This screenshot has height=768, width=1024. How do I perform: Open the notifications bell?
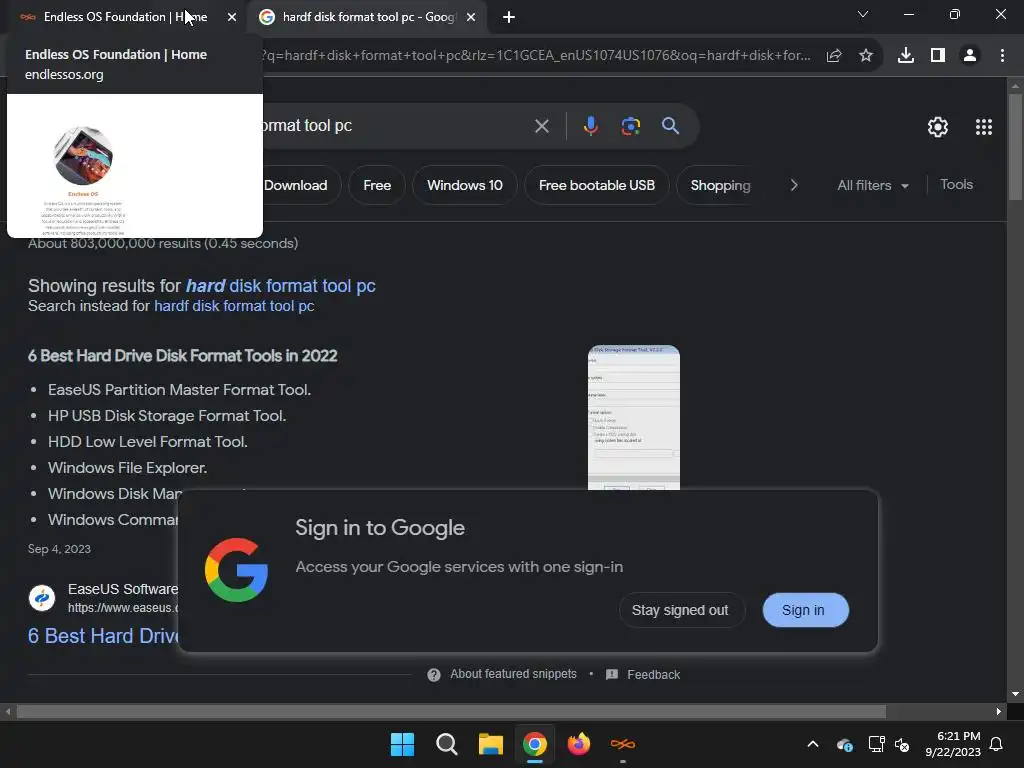click(996, 744)
